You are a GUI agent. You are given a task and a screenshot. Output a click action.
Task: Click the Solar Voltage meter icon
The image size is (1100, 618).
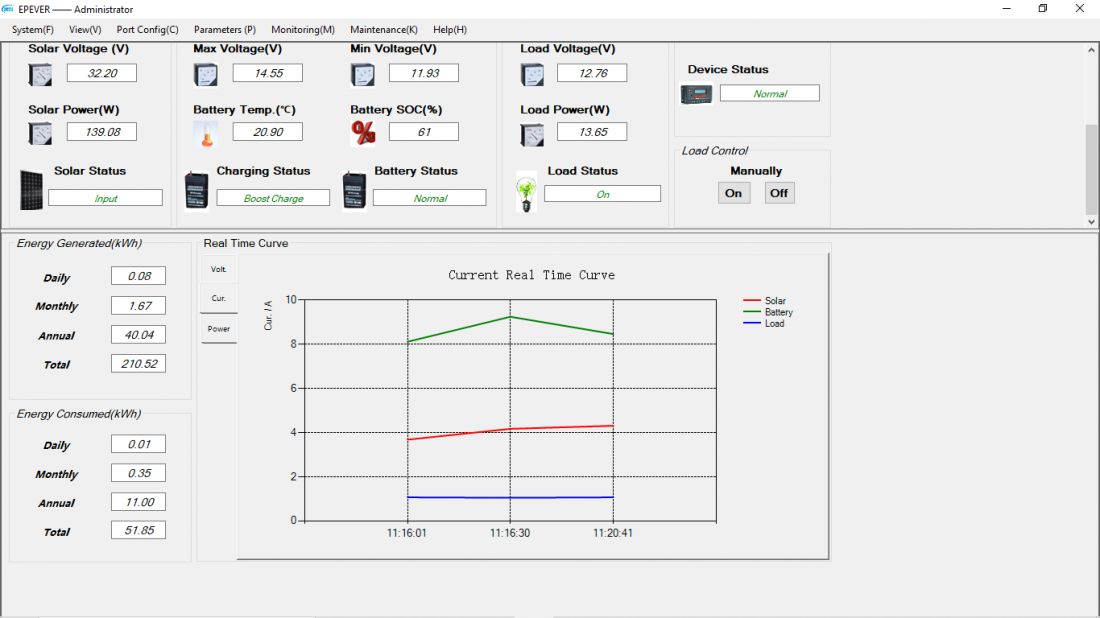[x=40, y=74]
